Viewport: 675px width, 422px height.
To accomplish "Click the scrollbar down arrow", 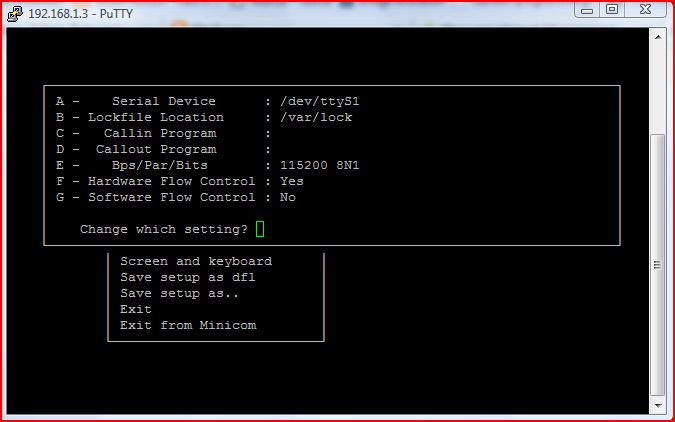I will (658, 405).
